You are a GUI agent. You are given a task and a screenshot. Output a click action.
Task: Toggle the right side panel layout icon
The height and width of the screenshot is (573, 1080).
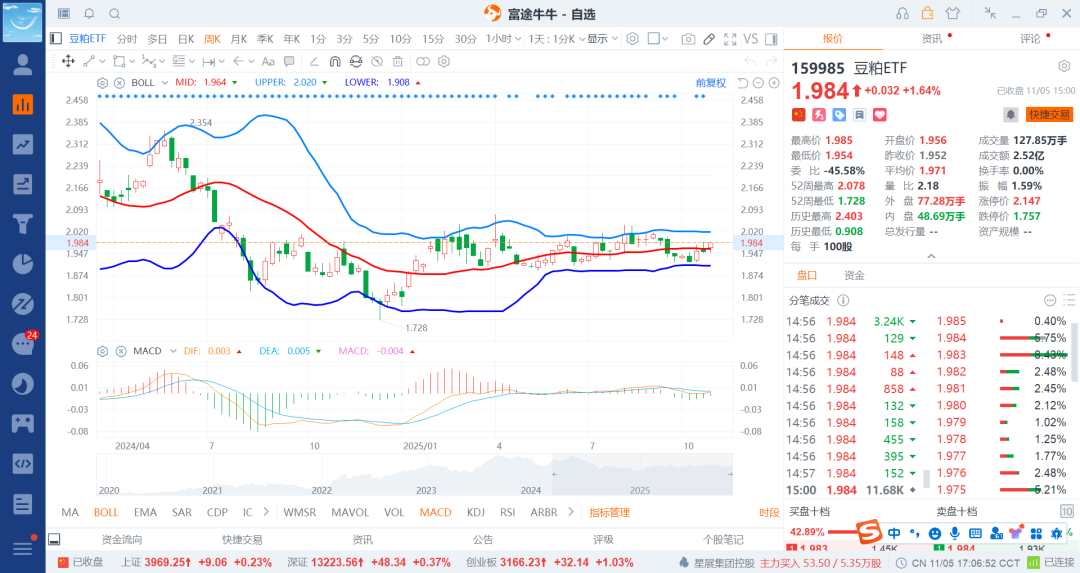(771, 39)
